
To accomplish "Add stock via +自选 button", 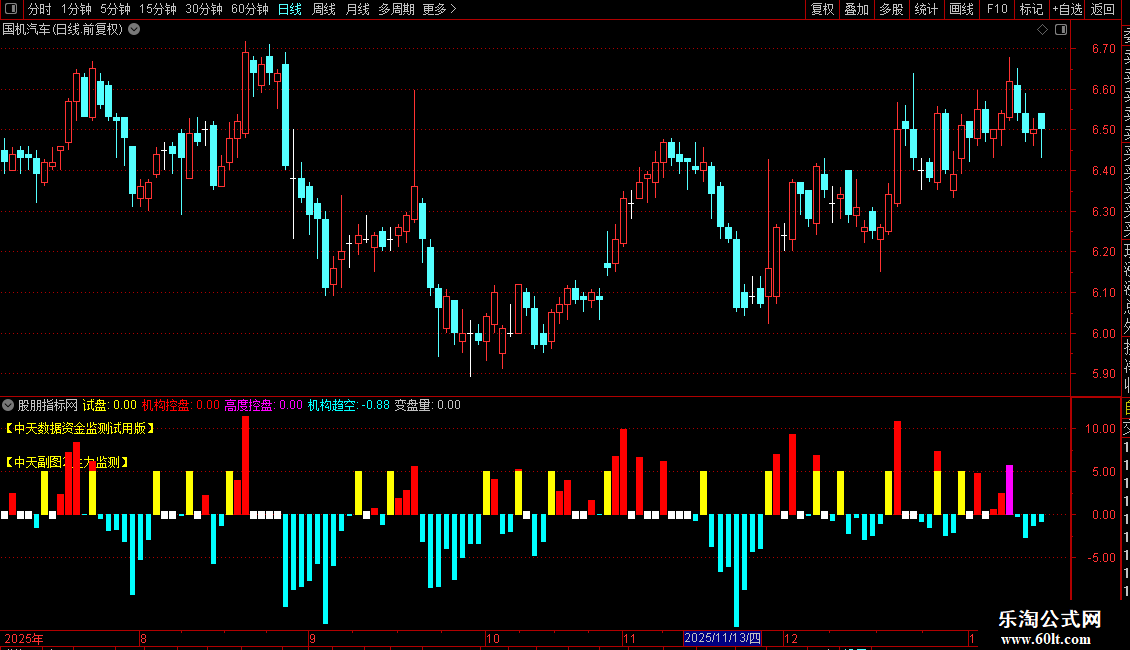I will (x=1067, y=9).
